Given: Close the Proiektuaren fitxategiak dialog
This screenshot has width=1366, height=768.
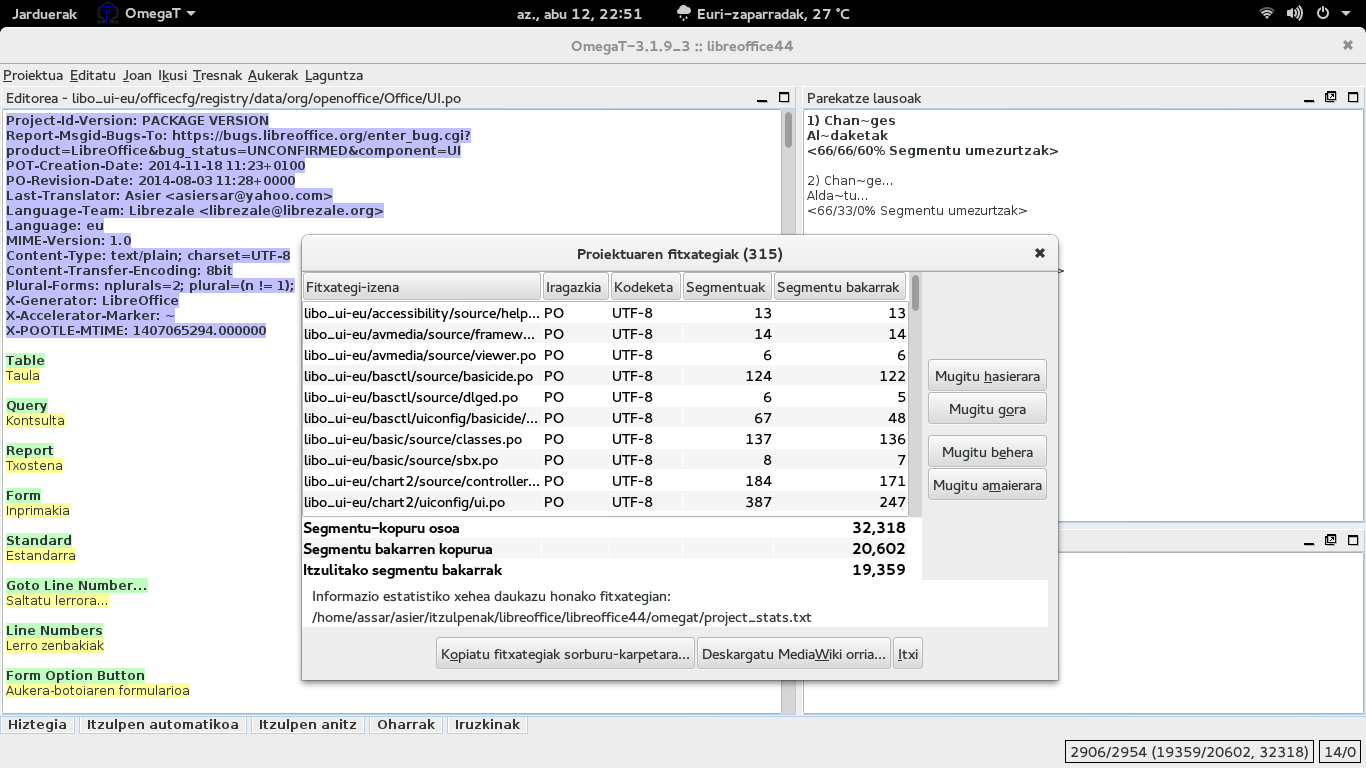Looking at the screenshot, I should pos(1040,254).
